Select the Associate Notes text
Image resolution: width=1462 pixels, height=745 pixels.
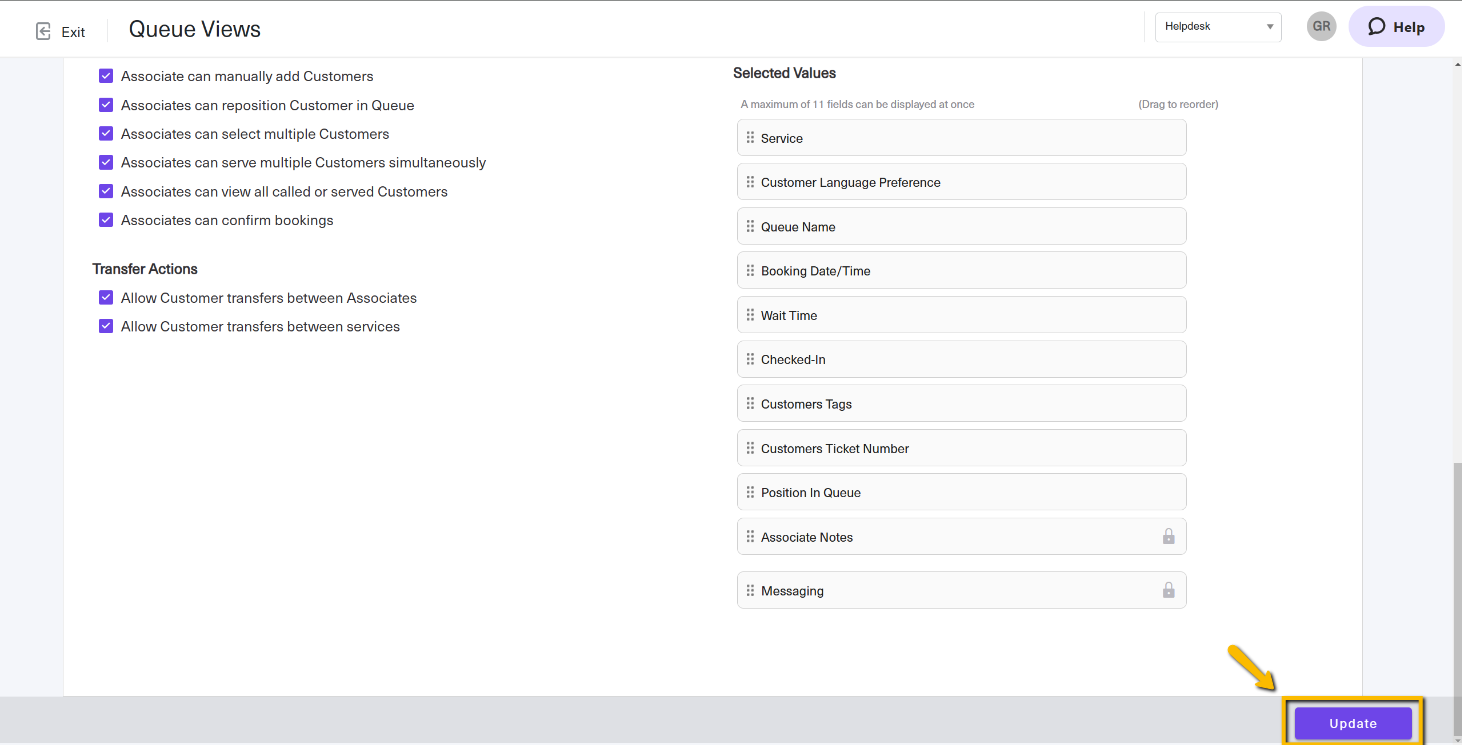[807, 538]
